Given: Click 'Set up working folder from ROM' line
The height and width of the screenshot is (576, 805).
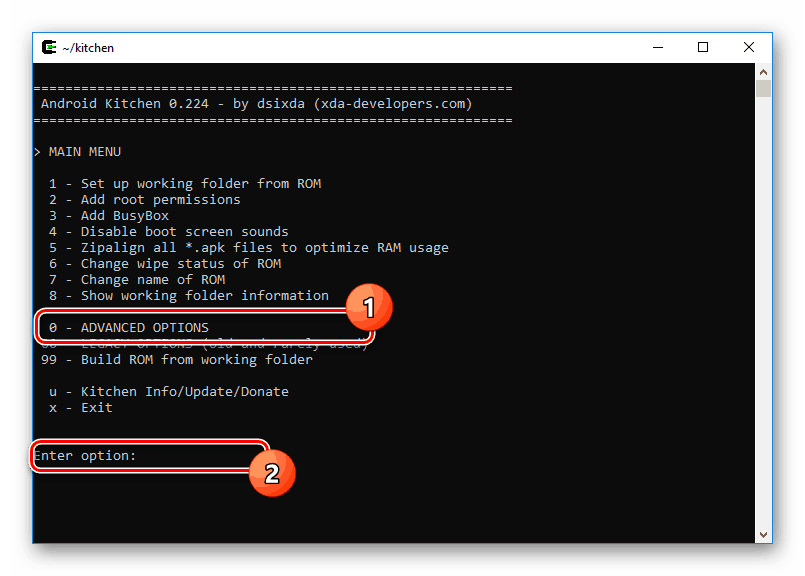Looking at the screenshot, I should pyautogui.click(x=185, y=184).
